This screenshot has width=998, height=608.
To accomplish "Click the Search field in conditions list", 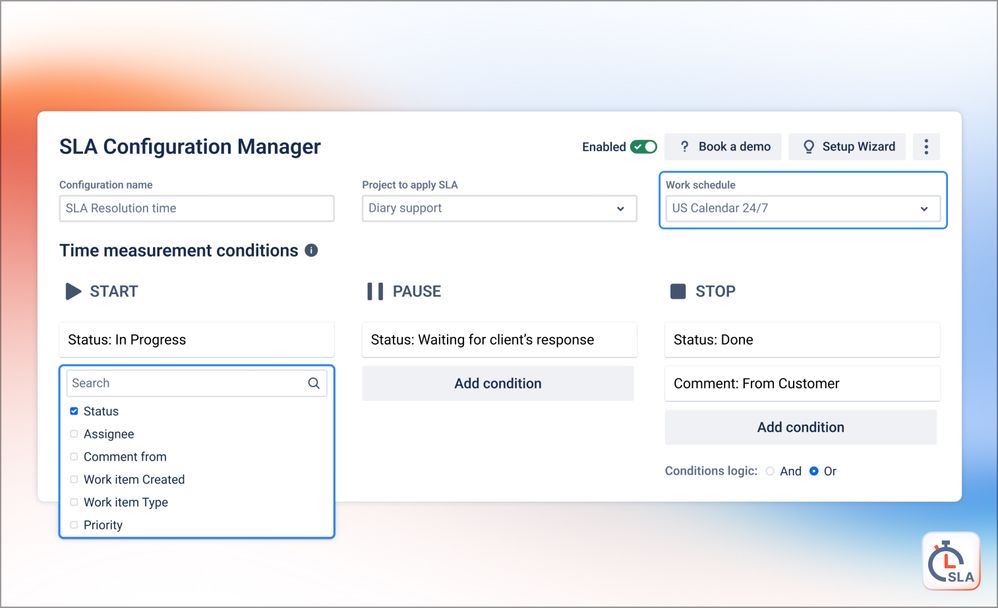I will (197, 383).
